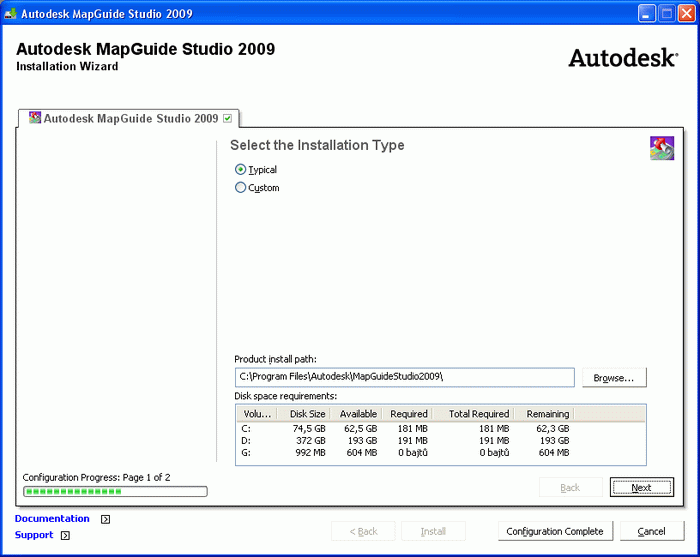This screenshot has width=700, height=557.
Task: Click the green checkmark on product tab
Action: (228, 118)
